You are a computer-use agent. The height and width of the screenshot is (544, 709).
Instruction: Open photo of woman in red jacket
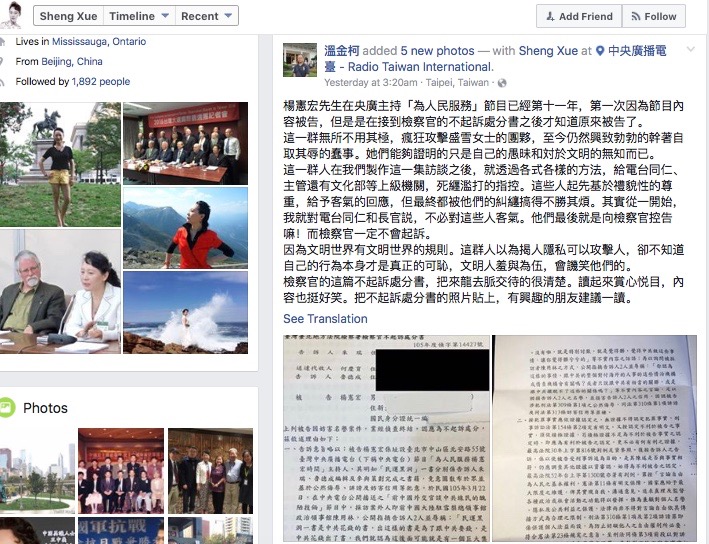point(185,228)
